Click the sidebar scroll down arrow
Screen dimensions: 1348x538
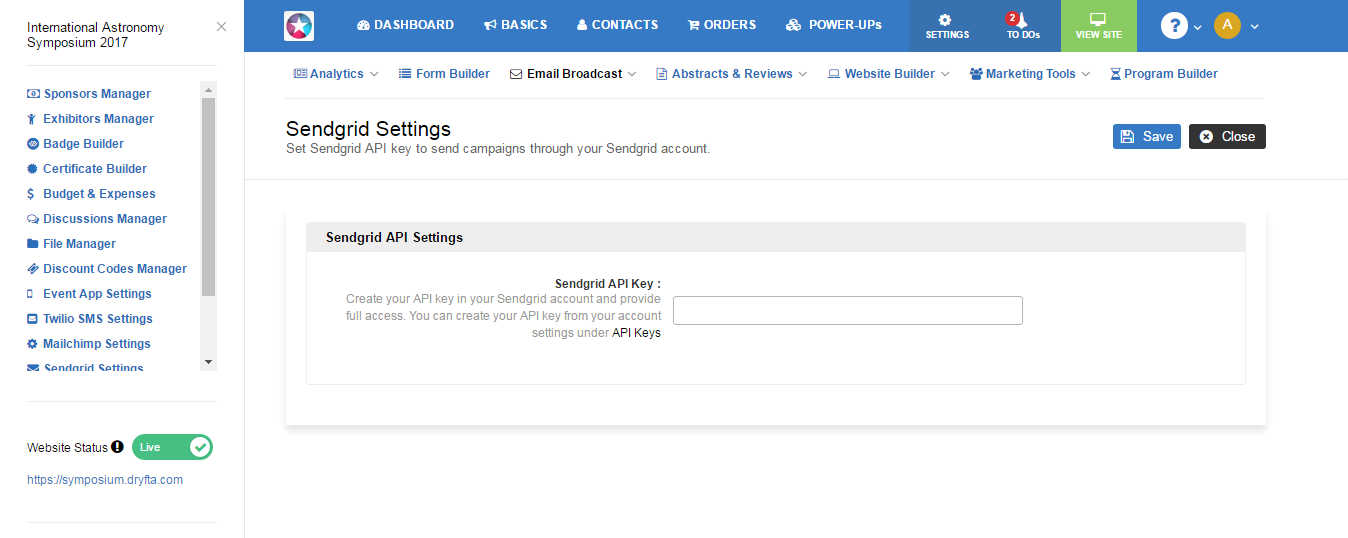pos(208,361)
